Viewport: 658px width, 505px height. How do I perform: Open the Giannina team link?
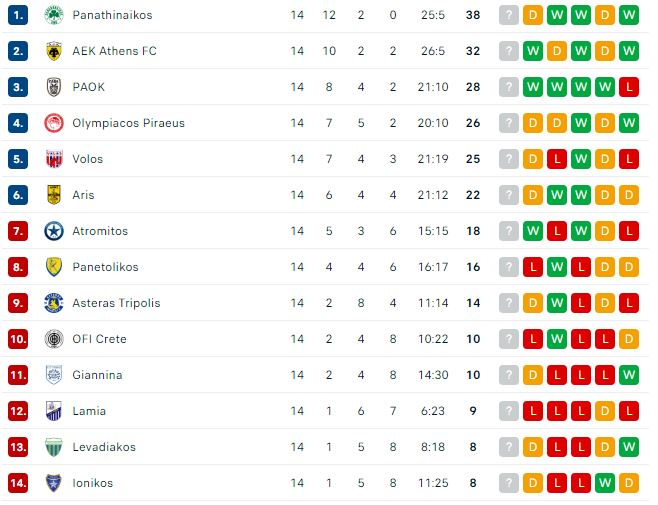point(97,375)
